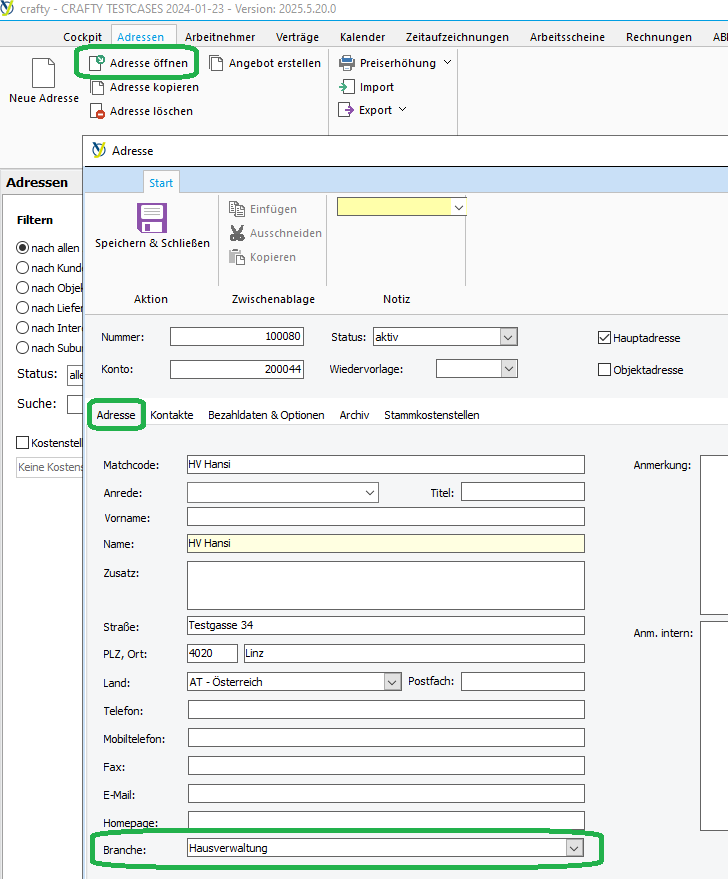Screen dimensions: 728x879
Task: Check the Objektadresse checkbox
Action: (x=604, y=369)
